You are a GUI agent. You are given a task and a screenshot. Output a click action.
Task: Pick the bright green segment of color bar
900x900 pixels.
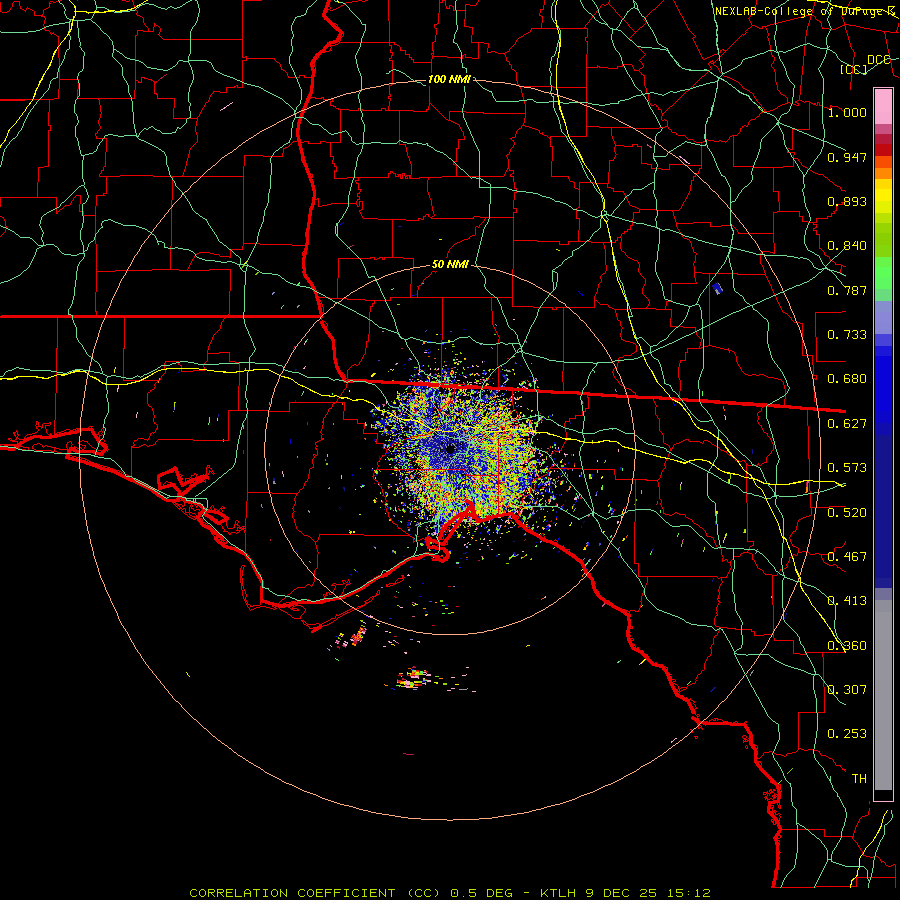[883, 273]
